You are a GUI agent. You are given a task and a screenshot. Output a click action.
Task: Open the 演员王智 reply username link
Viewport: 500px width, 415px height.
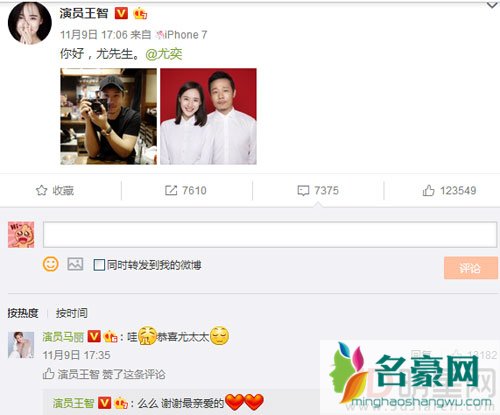73,403
